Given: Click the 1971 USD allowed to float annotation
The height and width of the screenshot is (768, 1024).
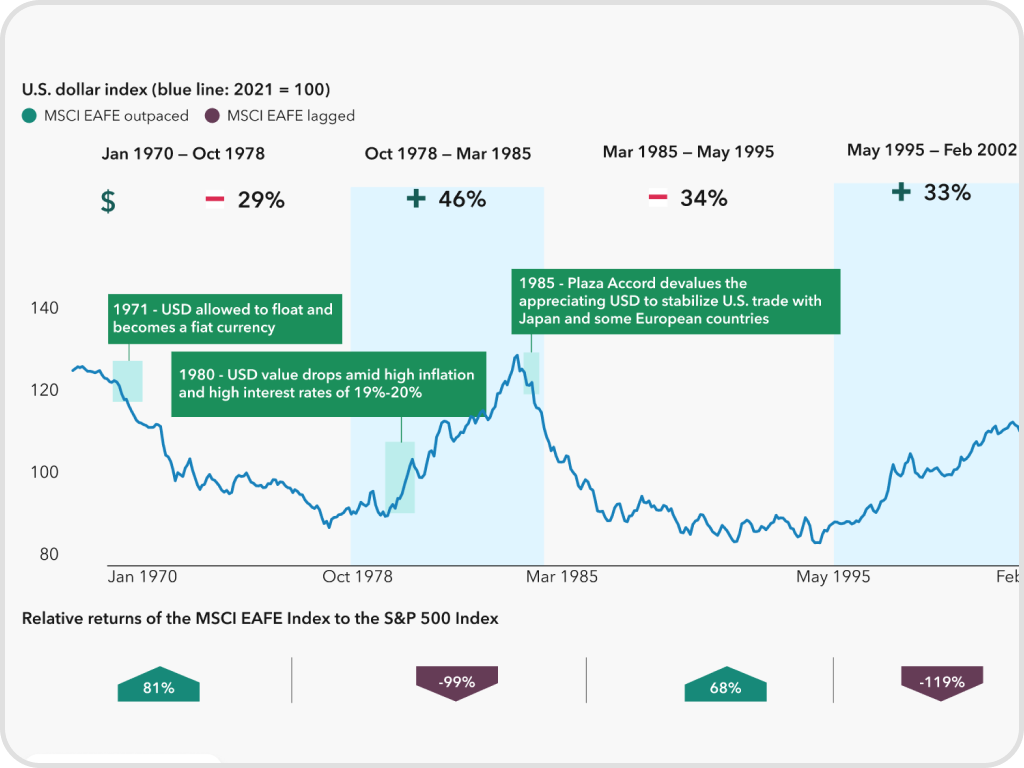Looking at the screenshot, I should pyautogui.click(x=224, y=318).
